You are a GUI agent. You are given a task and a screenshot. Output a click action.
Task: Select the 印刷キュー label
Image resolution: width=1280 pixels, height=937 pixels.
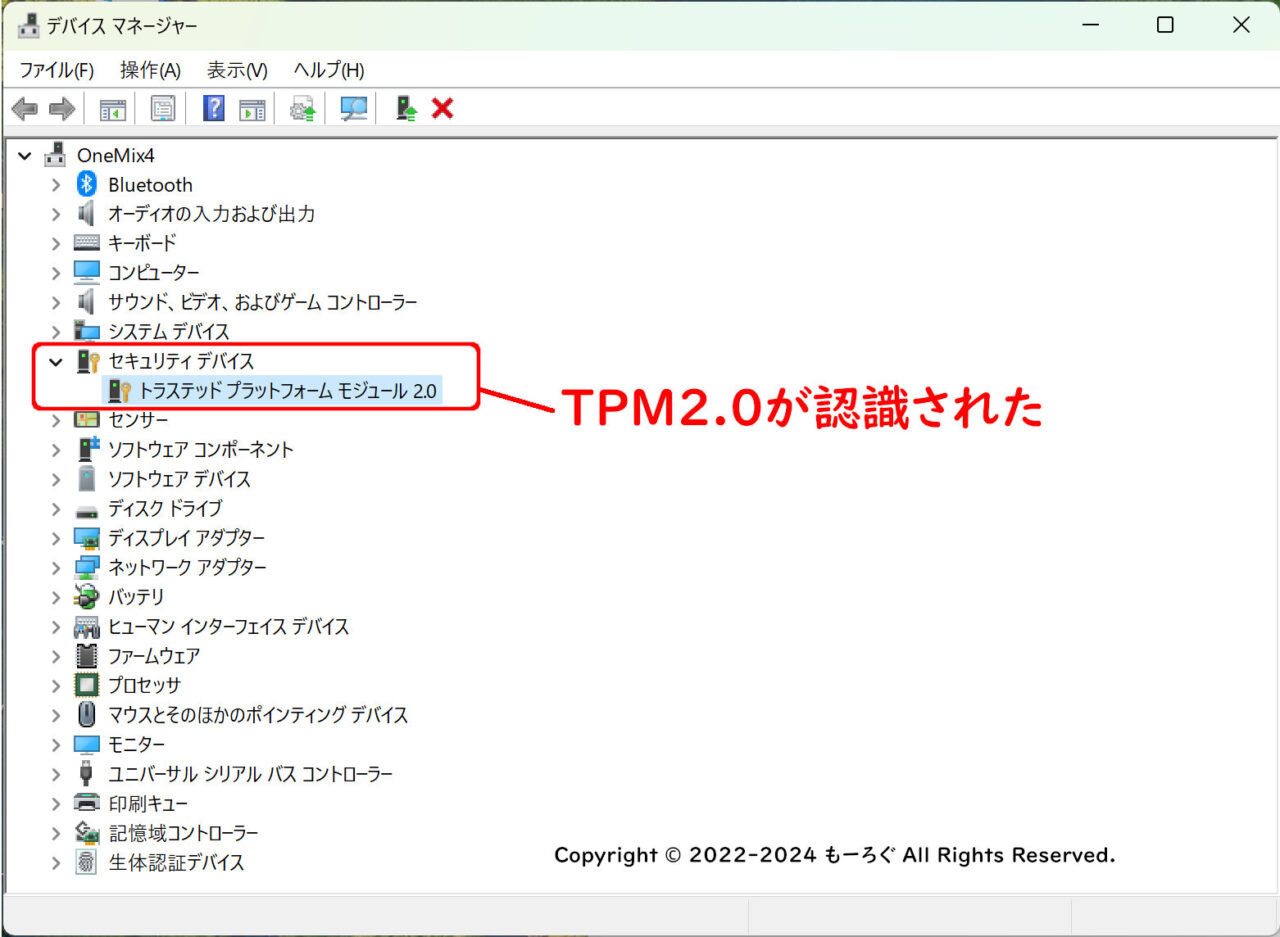pyautogui.click(x=148, y=803)
